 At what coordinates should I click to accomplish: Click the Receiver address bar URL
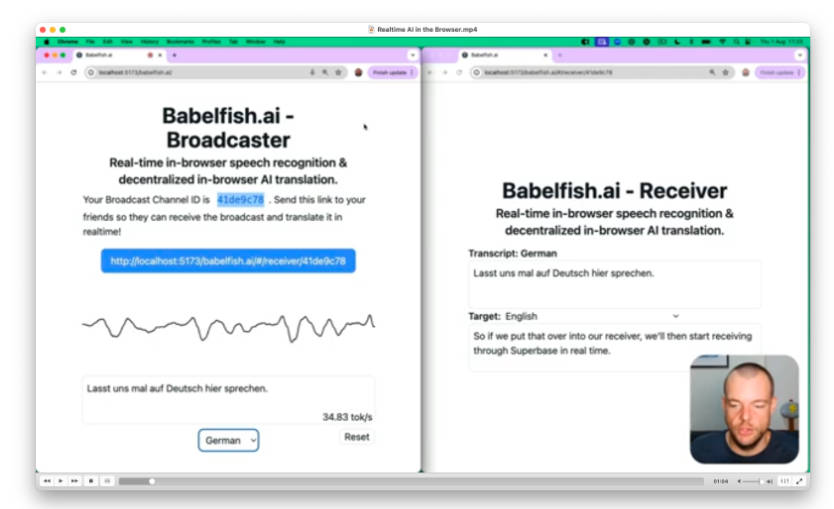[x=548, y=72]
